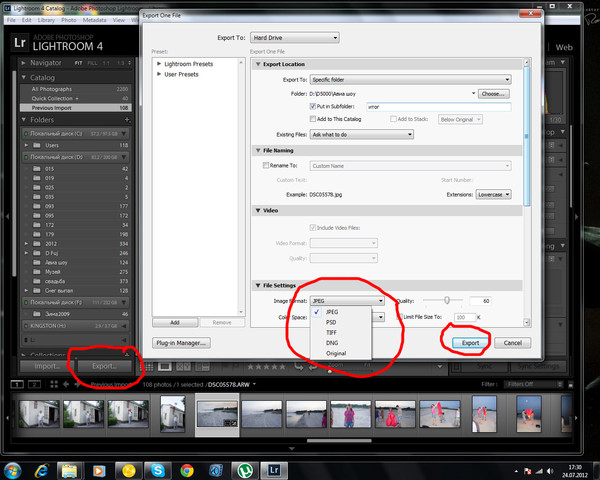
Task: Toggle Include Video Files checkbox
Action: pos(313,228)
